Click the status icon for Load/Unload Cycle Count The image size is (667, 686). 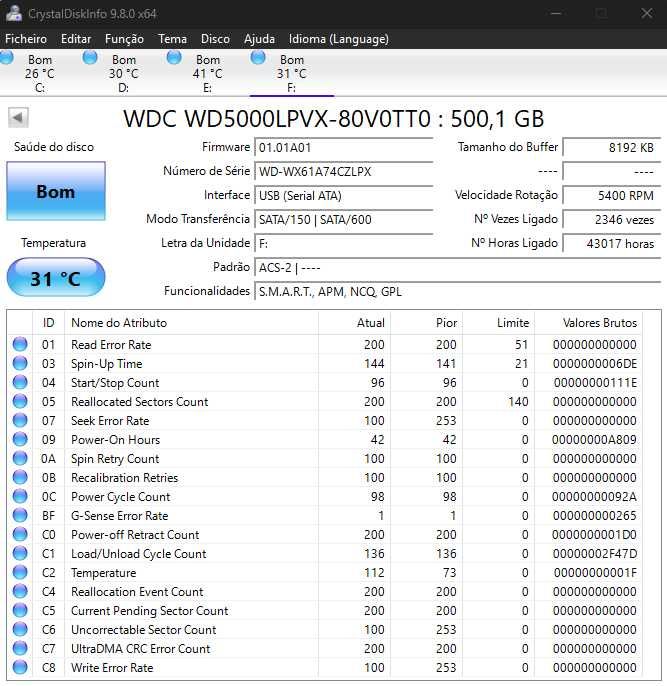tap(20, 553)
